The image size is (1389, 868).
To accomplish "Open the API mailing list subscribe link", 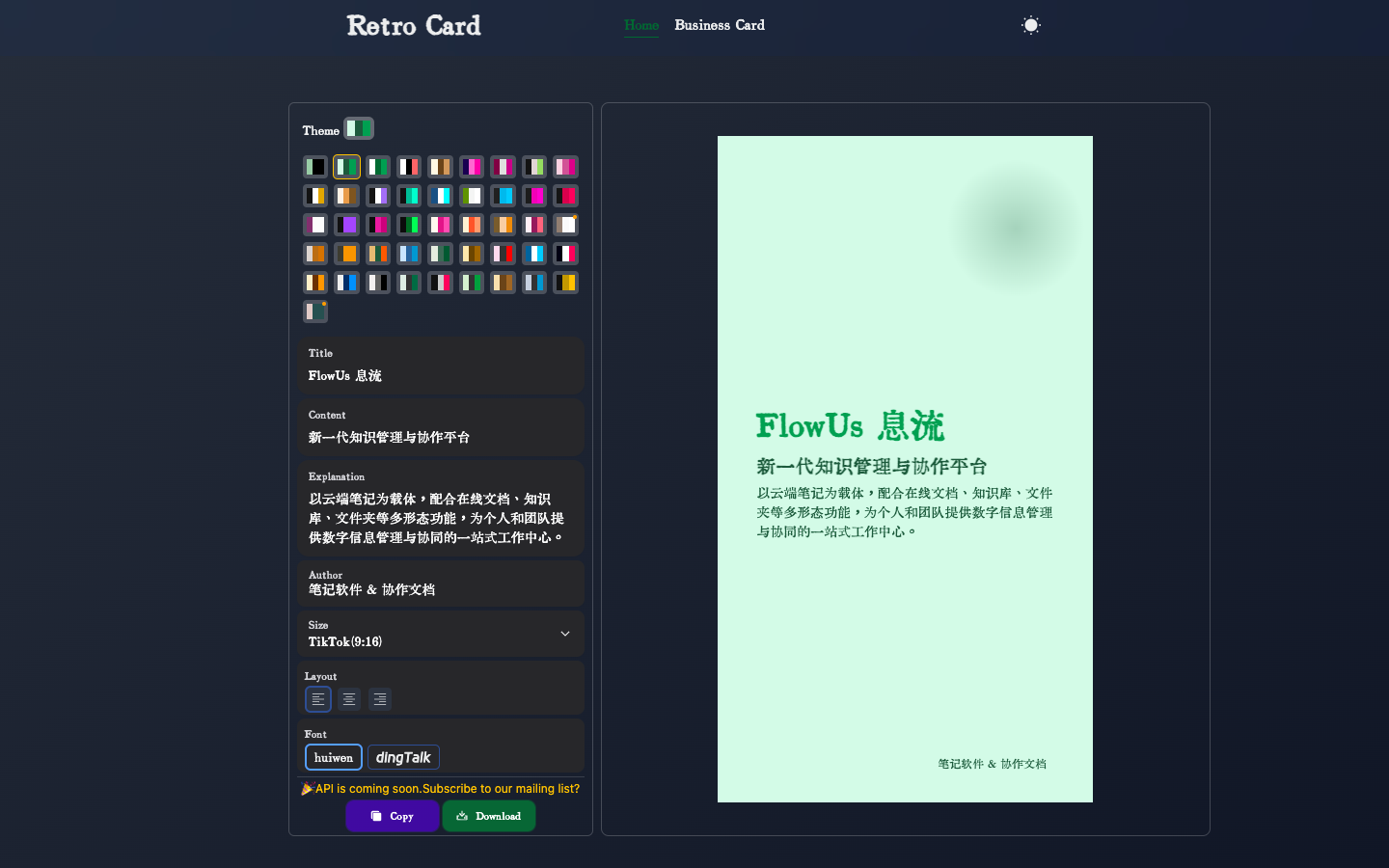I will coord(441,789).
